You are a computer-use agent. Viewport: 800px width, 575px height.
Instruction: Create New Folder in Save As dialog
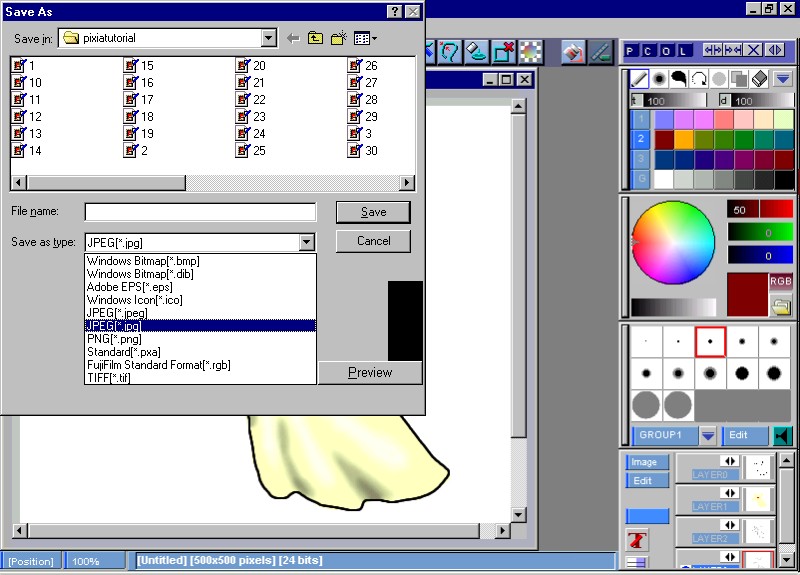coord(338,38)
